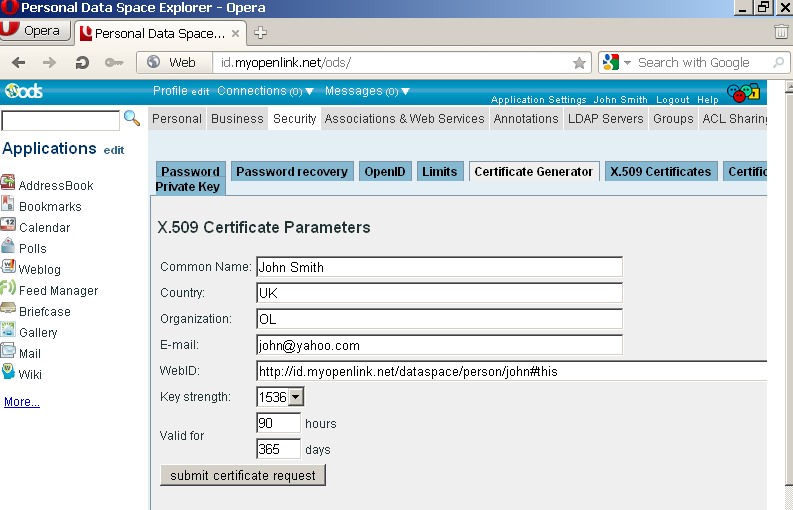
Task: Reload the page in Opera
Action: [x=82, y=62]
